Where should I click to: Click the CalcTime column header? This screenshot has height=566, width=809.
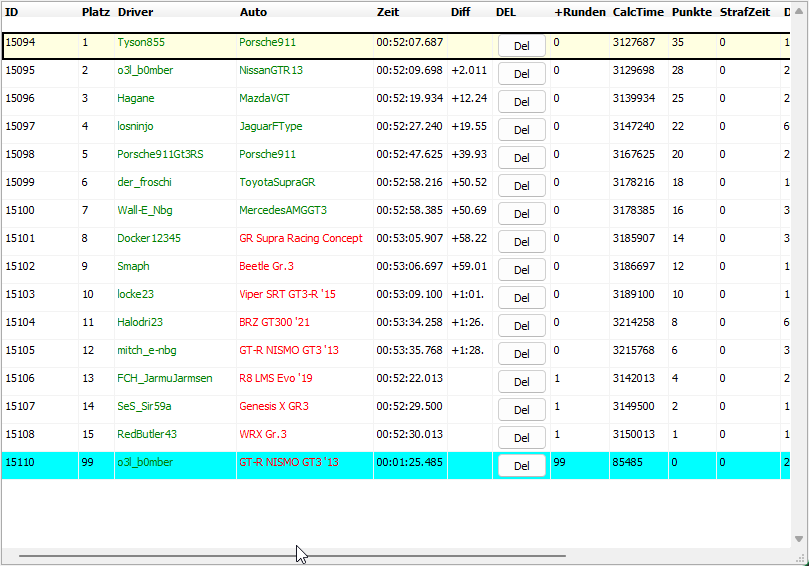637,12
